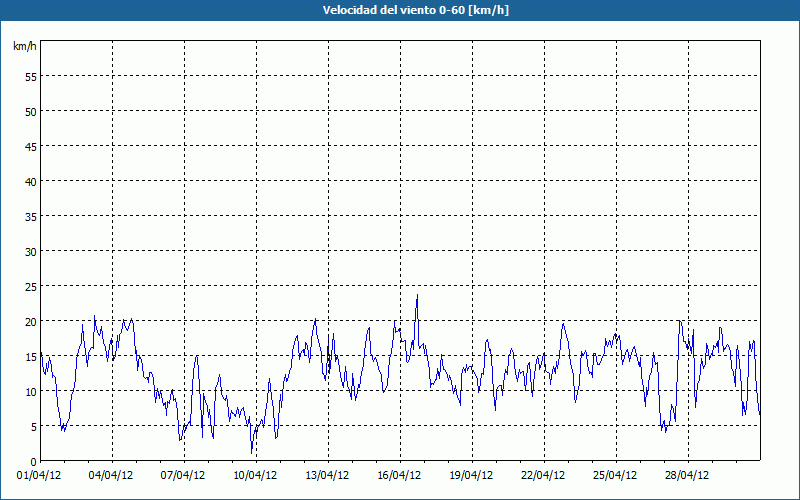This screenshot has width=800, height=500.
Task: Click the date label 07/04/12
Action: (x=183, y=476)
